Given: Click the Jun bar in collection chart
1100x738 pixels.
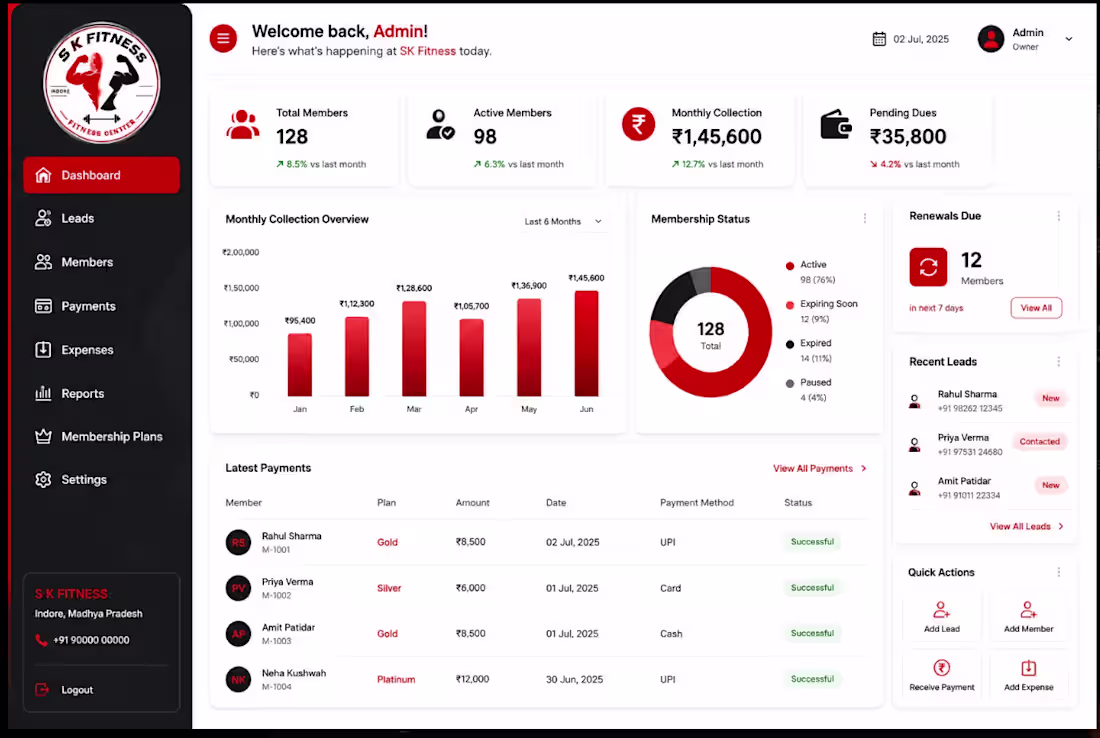Looking at the screenshot, I should (x=586, y=344).
